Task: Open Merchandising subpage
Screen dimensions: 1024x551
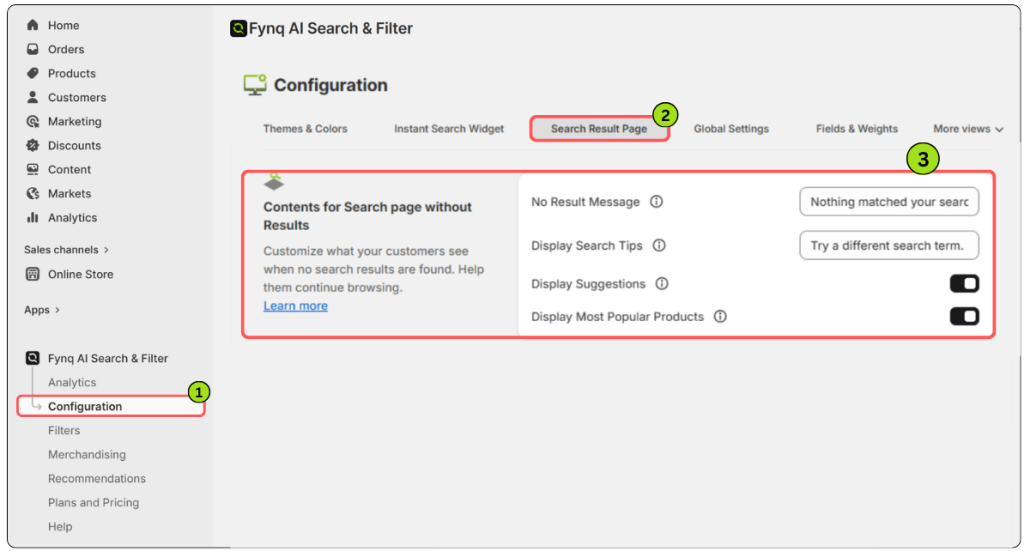Action: [87, 454]
